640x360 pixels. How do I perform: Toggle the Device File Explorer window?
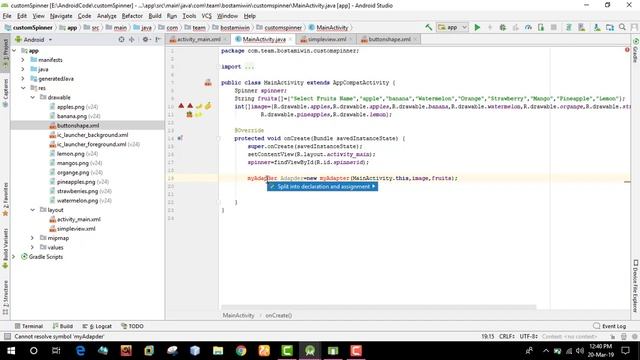click(636, 286)
